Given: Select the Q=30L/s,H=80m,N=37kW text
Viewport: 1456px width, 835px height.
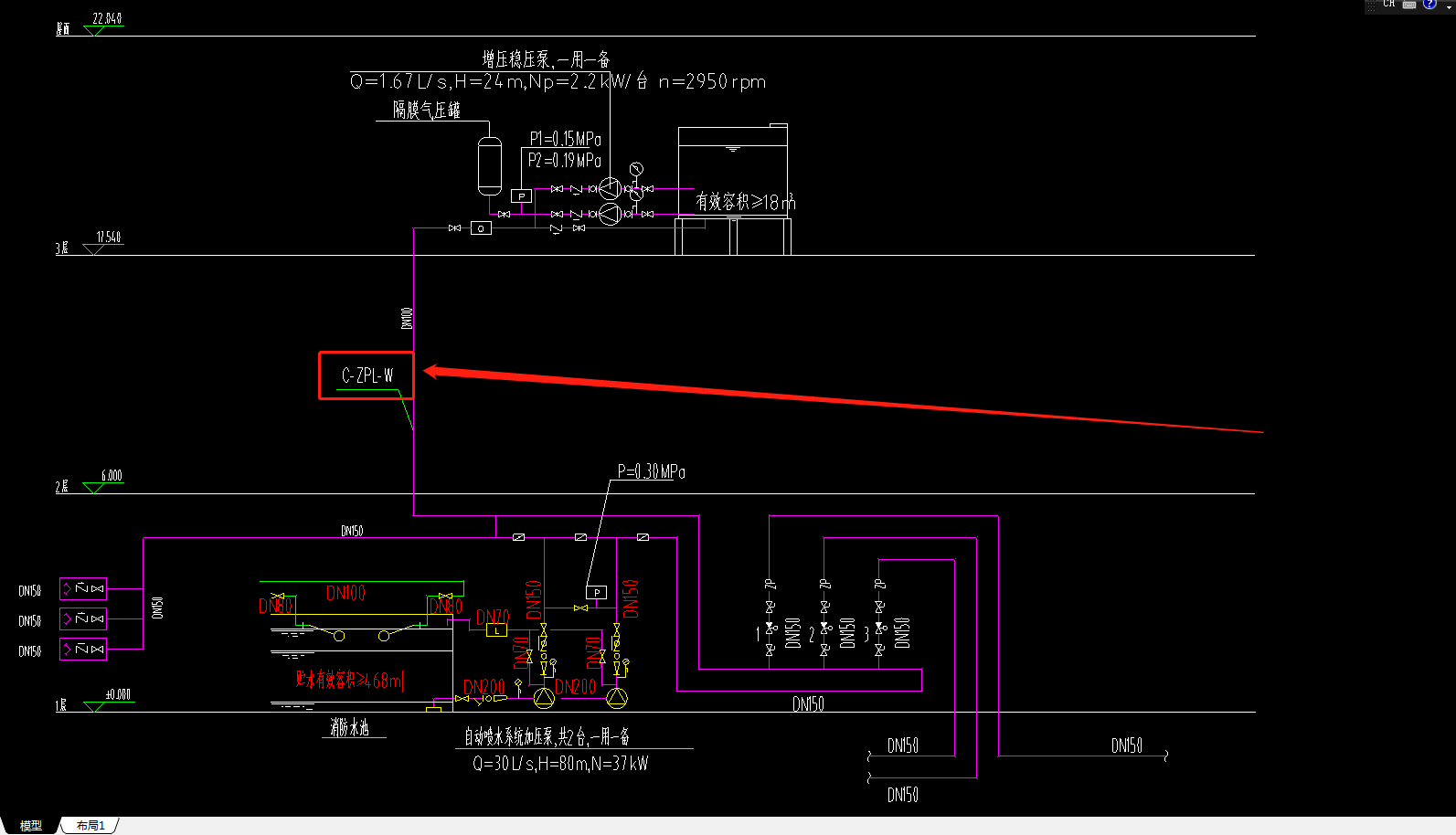Looking at the screenshot, I should point(560,764).
